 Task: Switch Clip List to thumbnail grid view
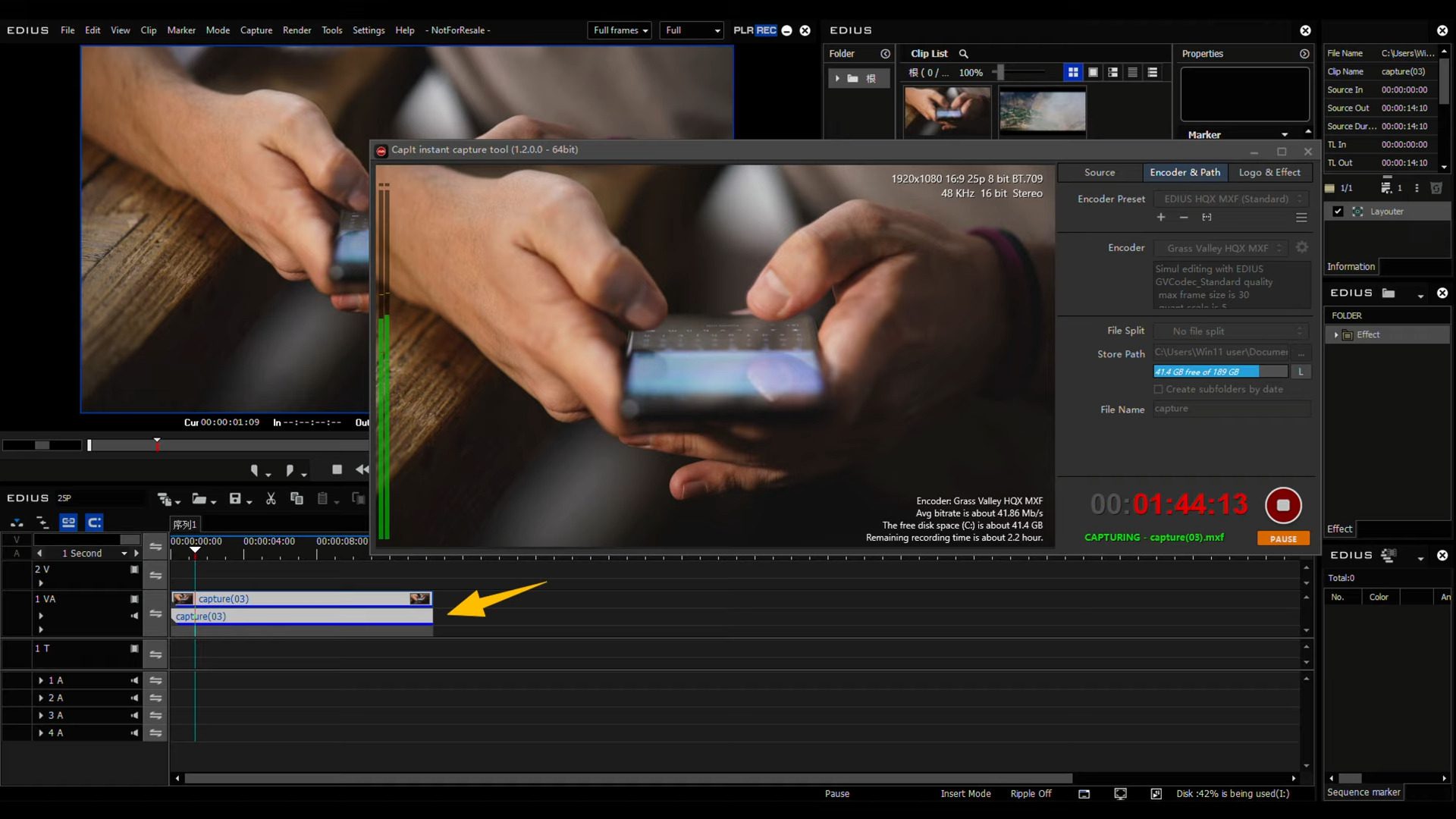[1072, 72]
